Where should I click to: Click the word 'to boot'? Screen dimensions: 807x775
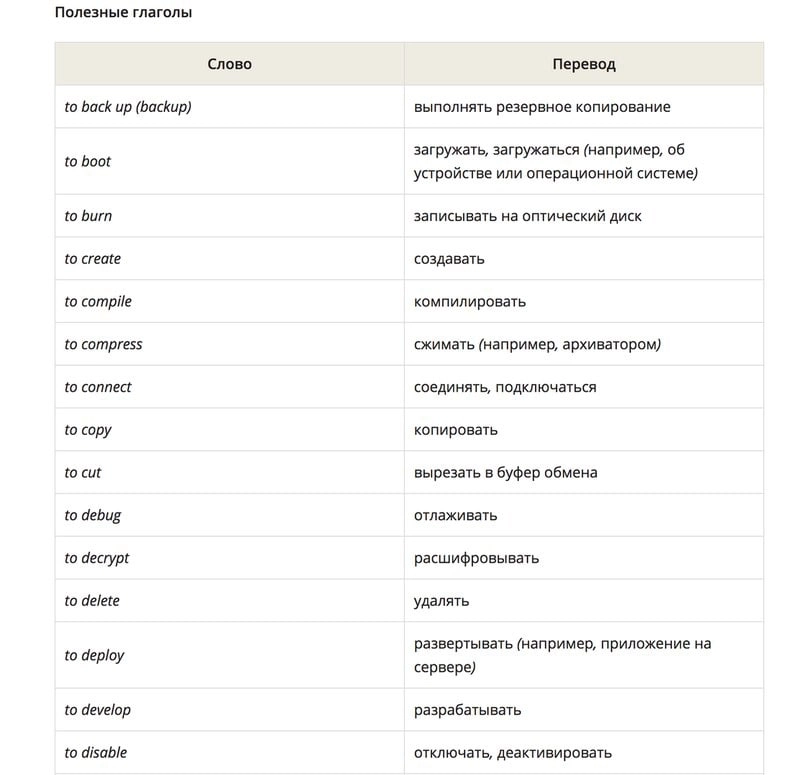[87, 162]
